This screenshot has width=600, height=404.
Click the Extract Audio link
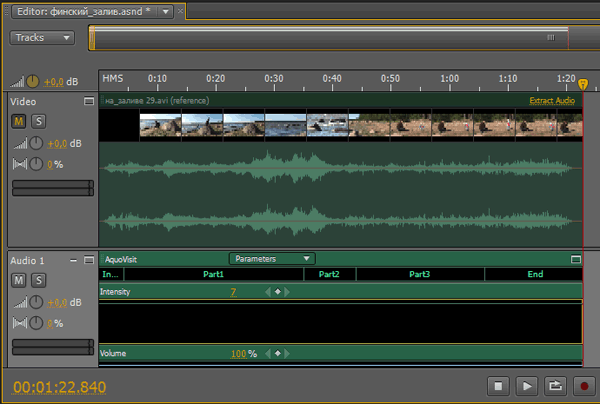click(552, 100)
